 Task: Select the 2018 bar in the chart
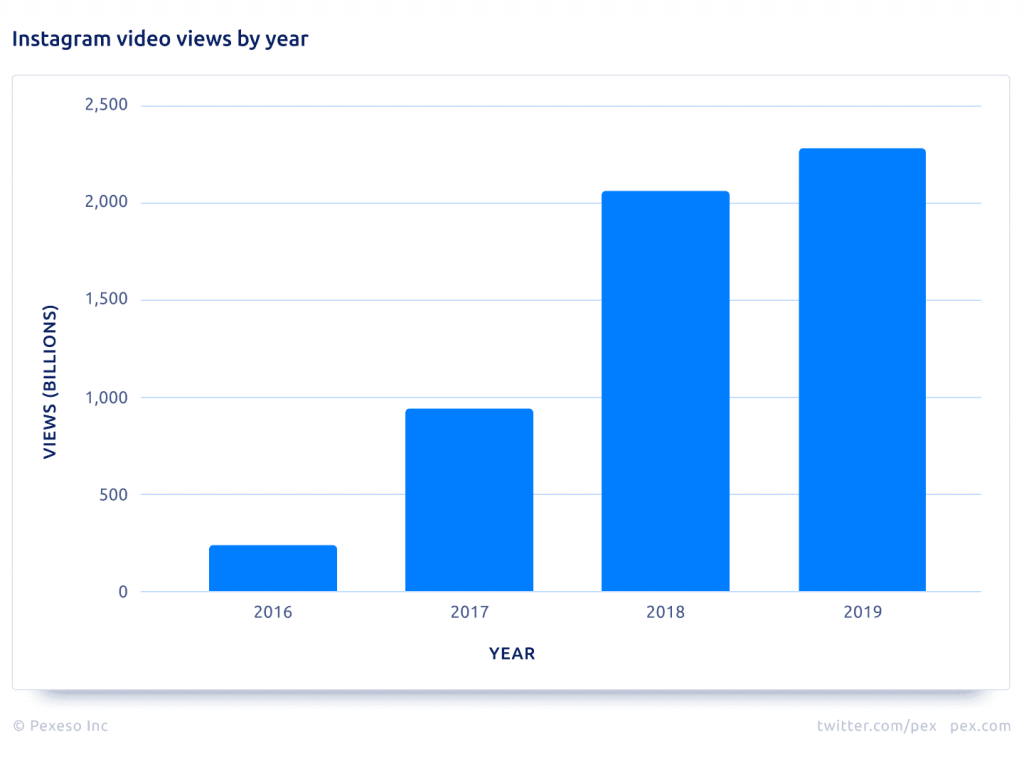665,390
